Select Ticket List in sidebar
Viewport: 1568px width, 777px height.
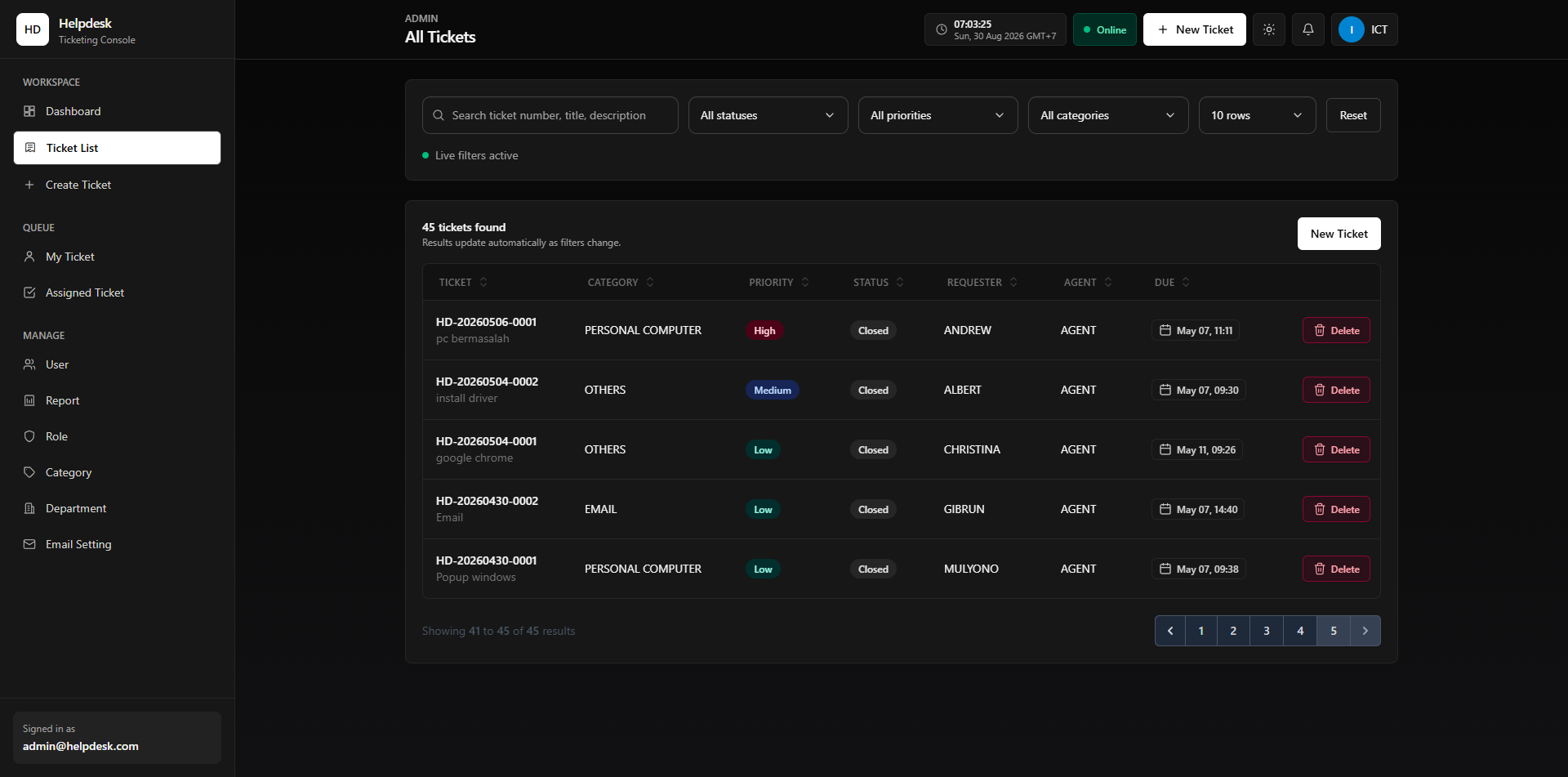pos(117,148)
